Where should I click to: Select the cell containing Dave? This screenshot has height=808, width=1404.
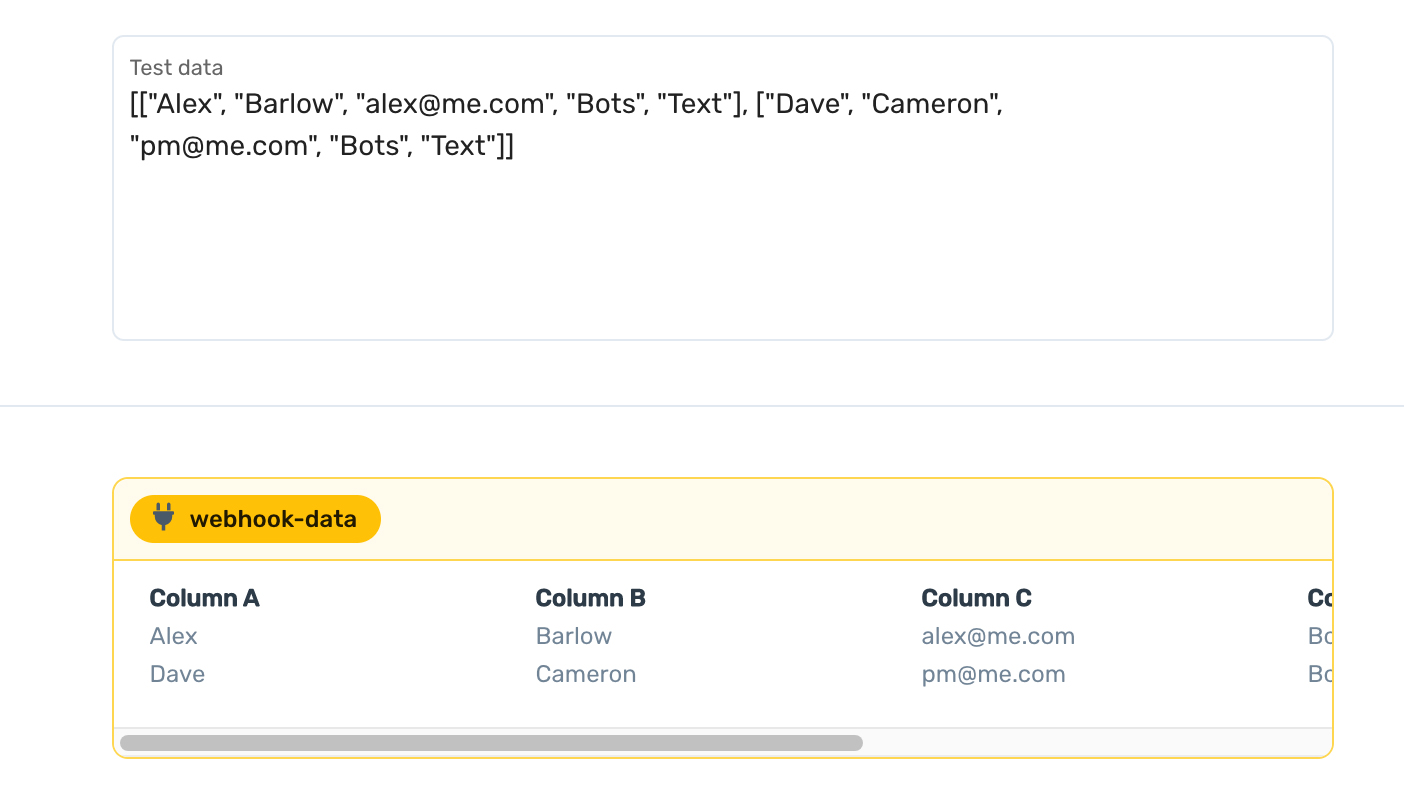click(x=177, y=674)
